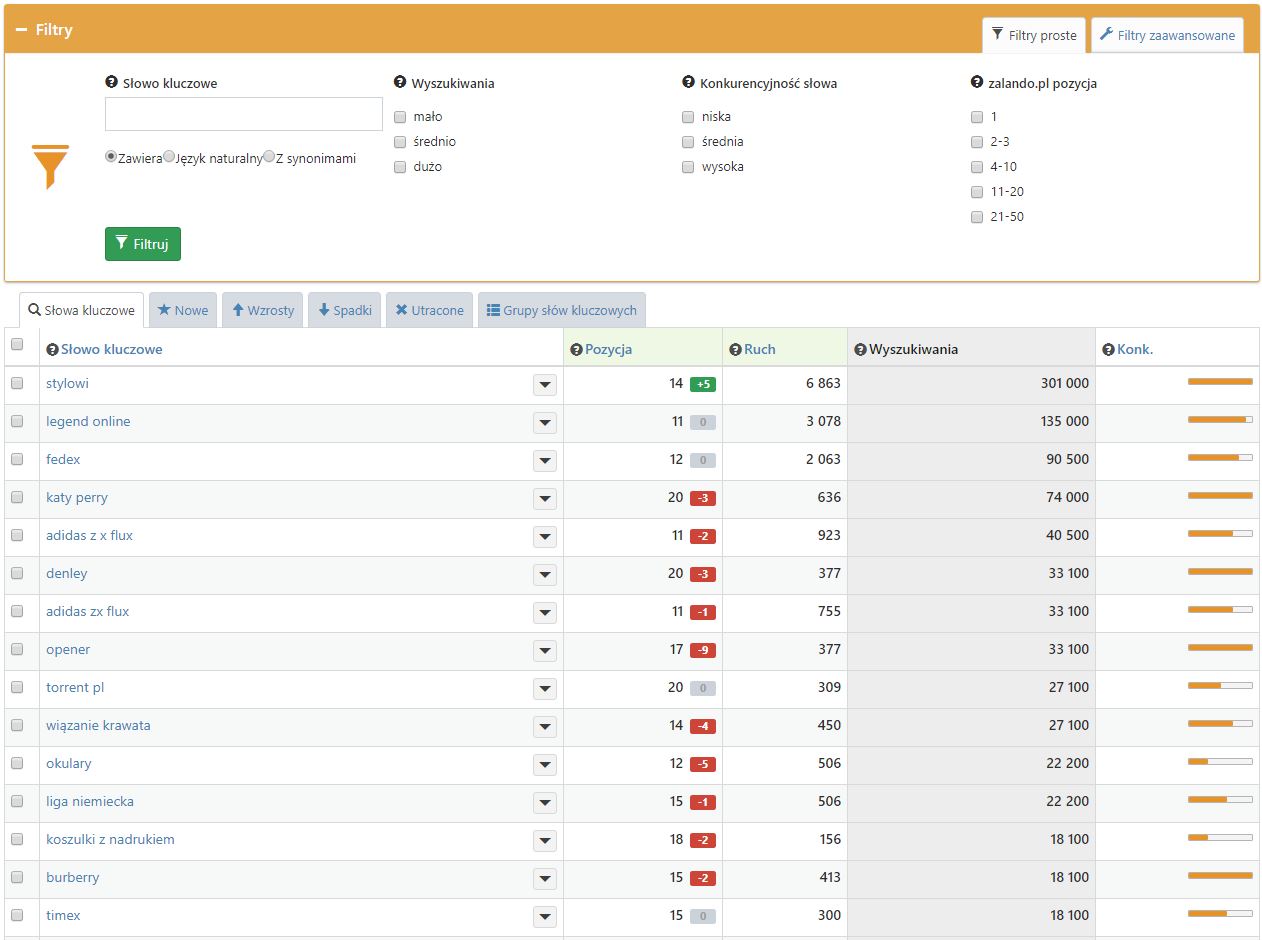This screenshot has width=1262, height=940.
Task: Open dropdown arrow for fedex row
Action: (545, 461)
